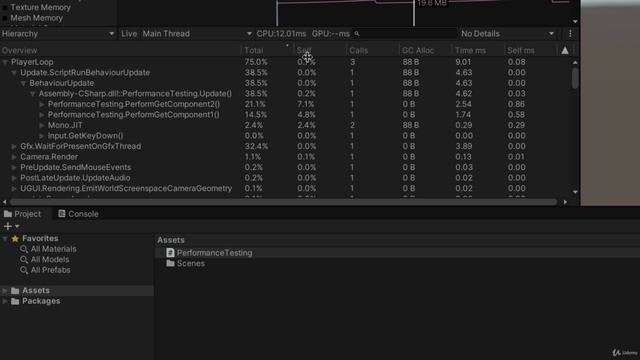Viewport: 640px width, 360px height.
Task: Click the Assets breadcrumb label
Action: pyautogui.click(x=171, y=240)
